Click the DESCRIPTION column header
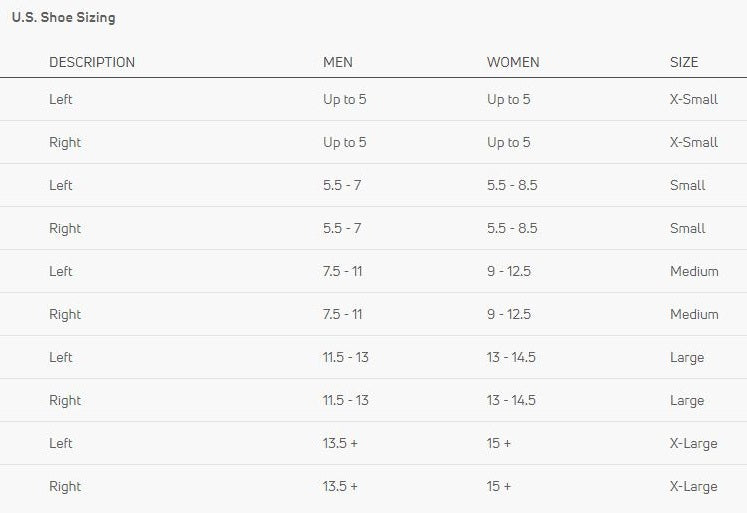This screenshot has width=747, height=513. coord(92,62)
